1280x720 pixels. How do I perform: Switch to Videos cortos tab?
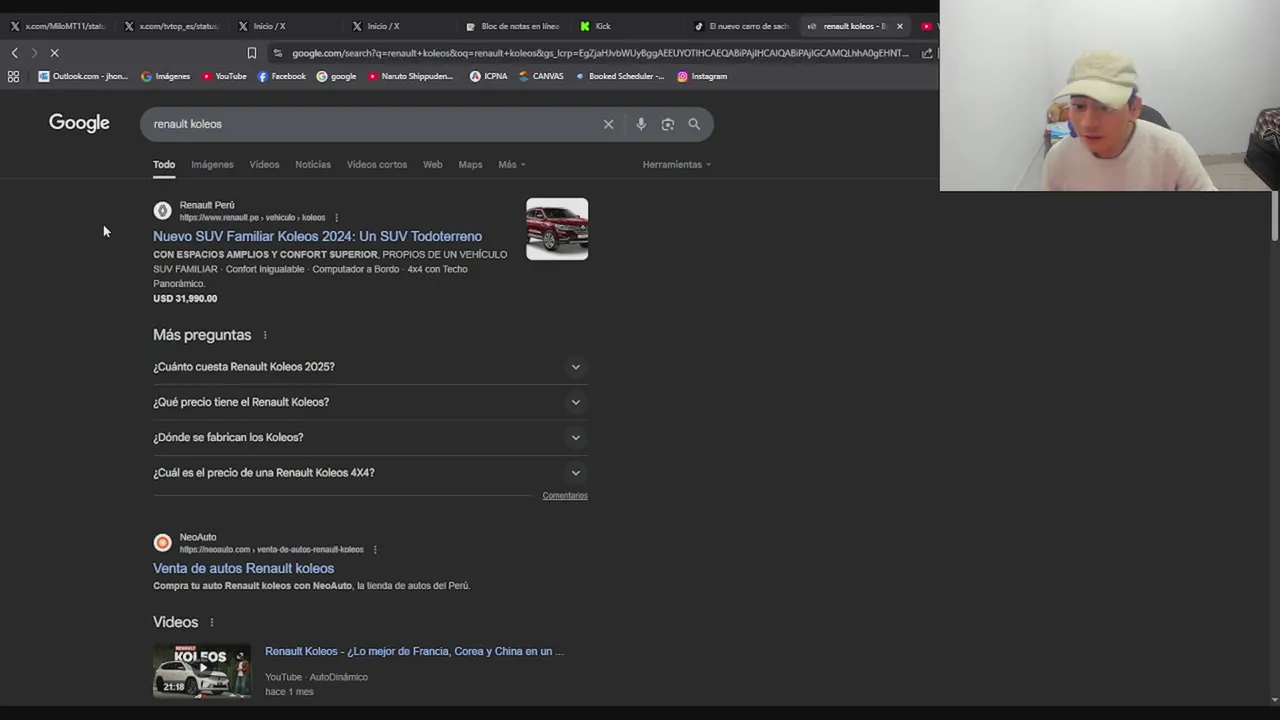pos(377,164)
